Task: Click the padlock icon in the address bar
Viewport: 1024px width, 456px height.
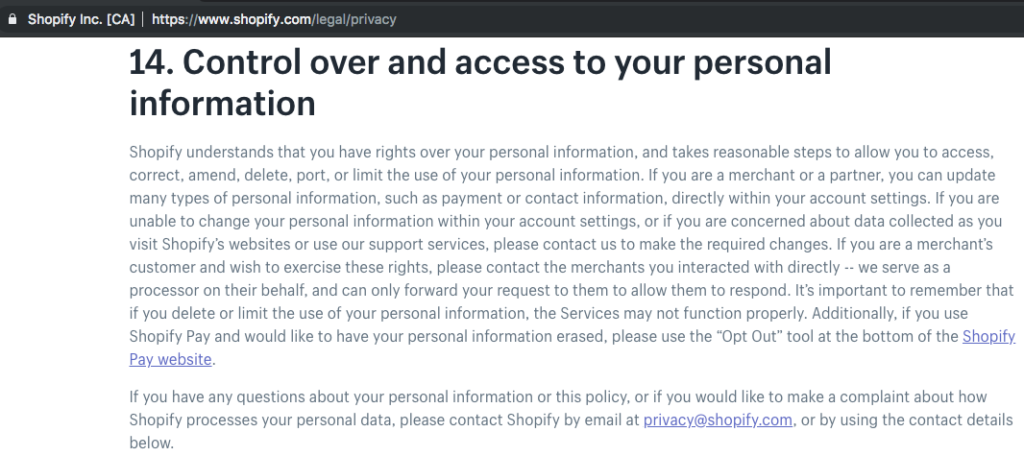Action: tap(11, 20)
